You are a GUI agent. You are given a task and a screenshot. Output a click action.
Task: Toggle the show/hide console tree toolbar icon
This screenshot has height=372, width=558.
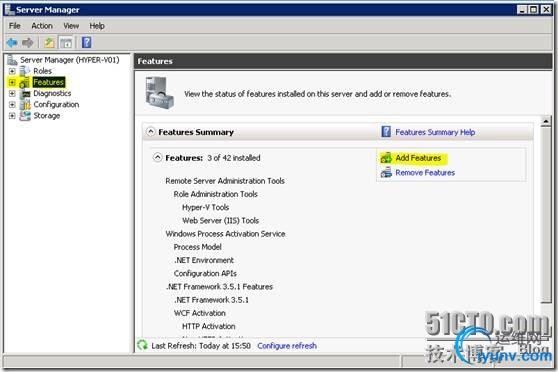click(x=66, y=43)
